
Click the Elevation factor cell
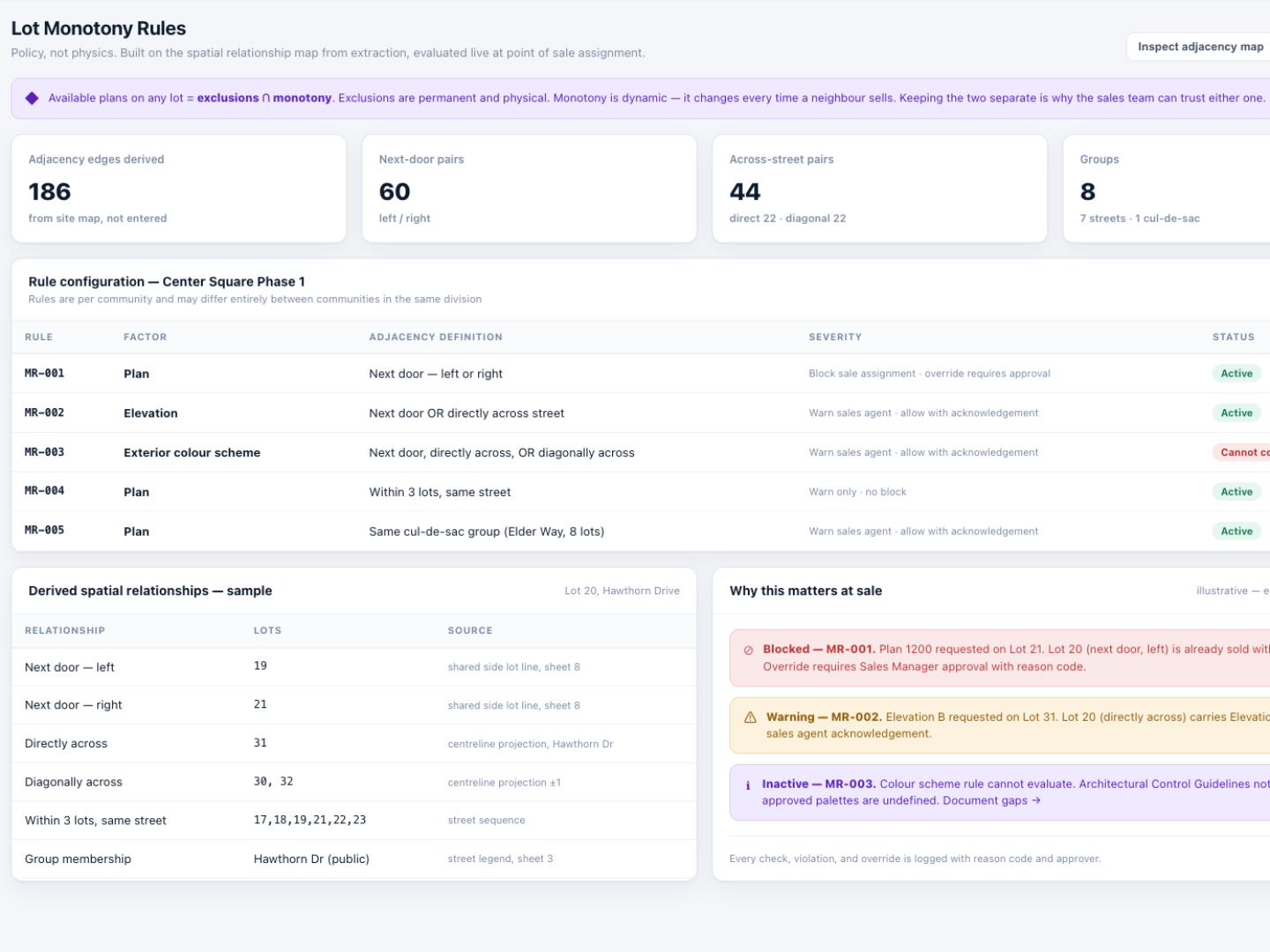(x=151, y=413)
